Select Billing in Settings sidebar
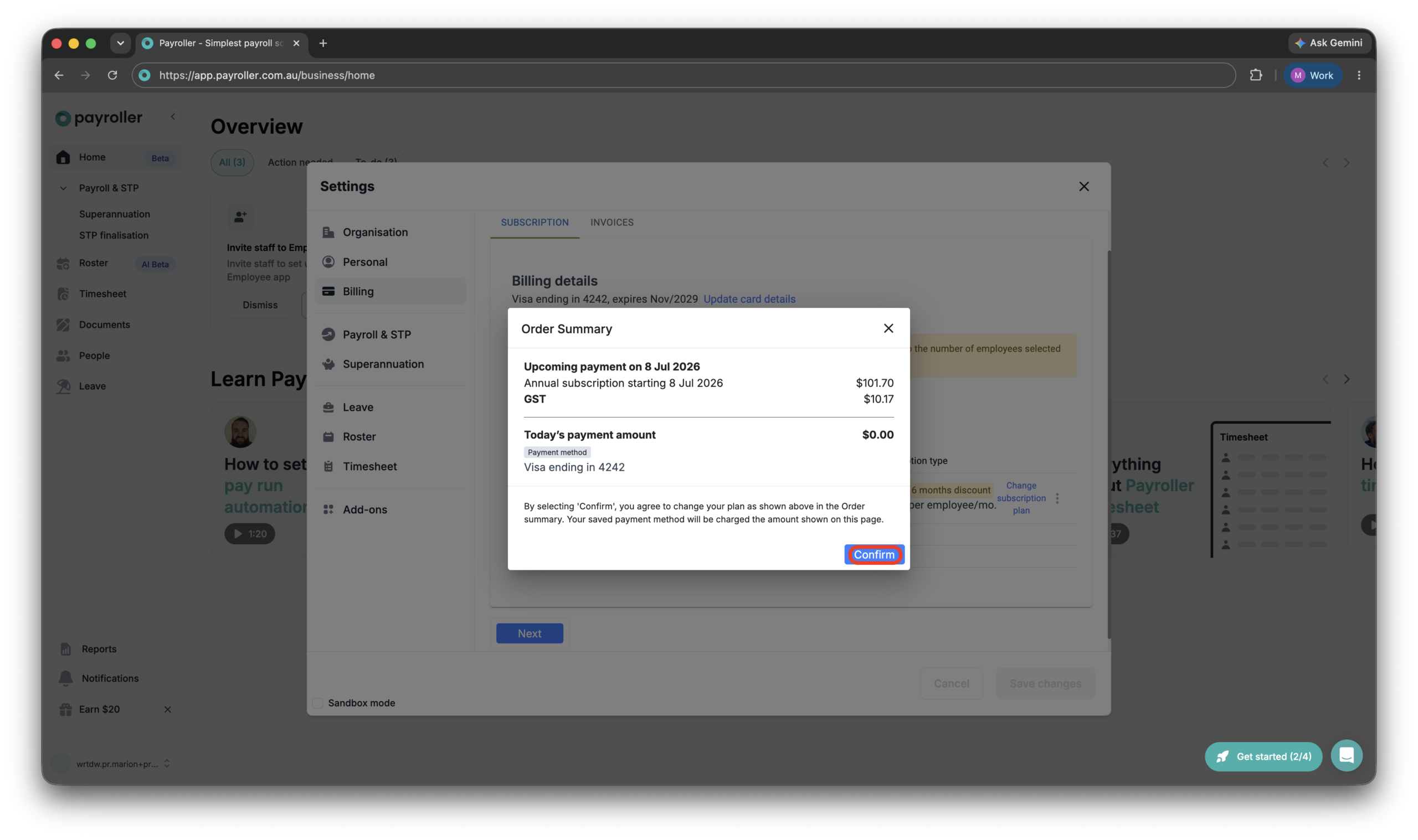Image resolution: width=1418 pixels, height=840 pixels. (390, 291)
